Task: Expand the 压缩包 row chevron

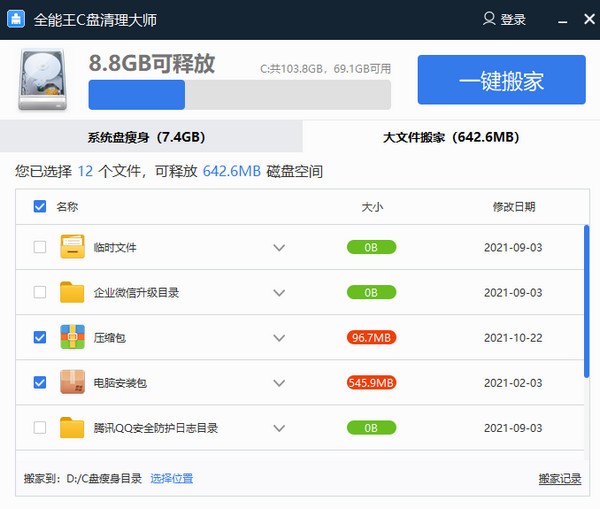Action: tap(279, 338)
